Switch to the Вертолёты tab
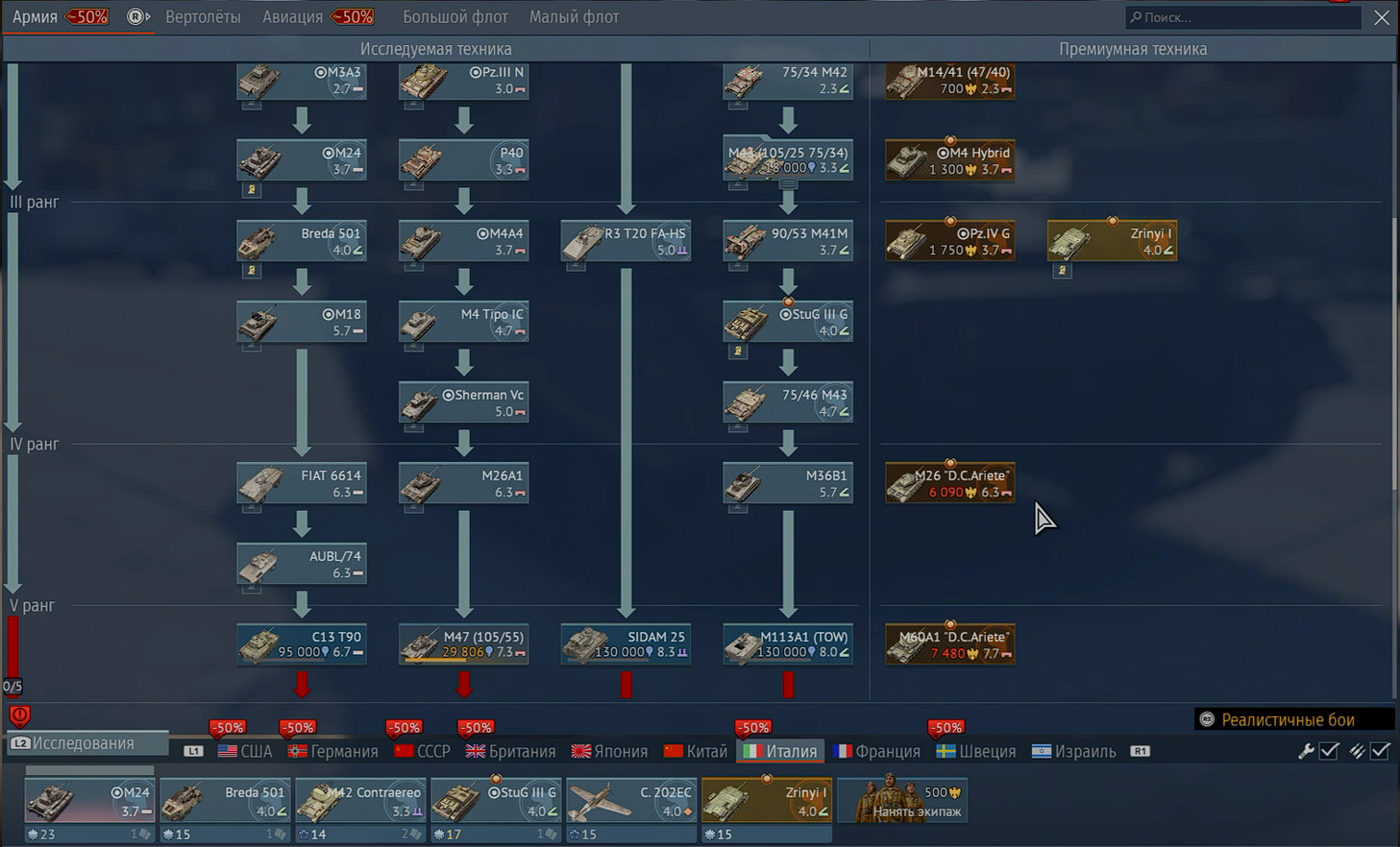This screenshot has height=847, width=1400. (x=203, y=16)
